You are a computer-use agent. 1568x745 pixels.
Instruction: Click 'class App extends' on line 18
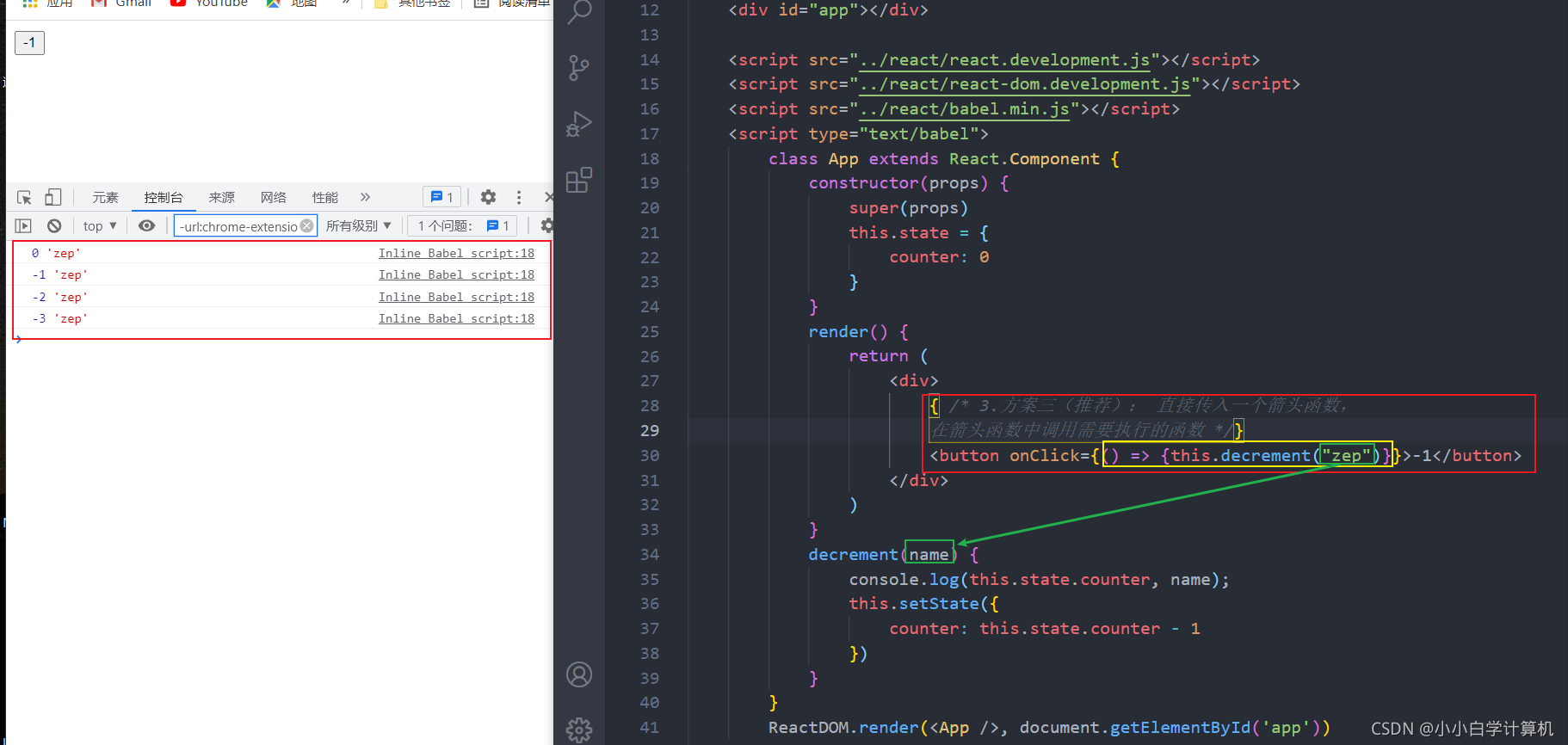[x=853, y=159]
